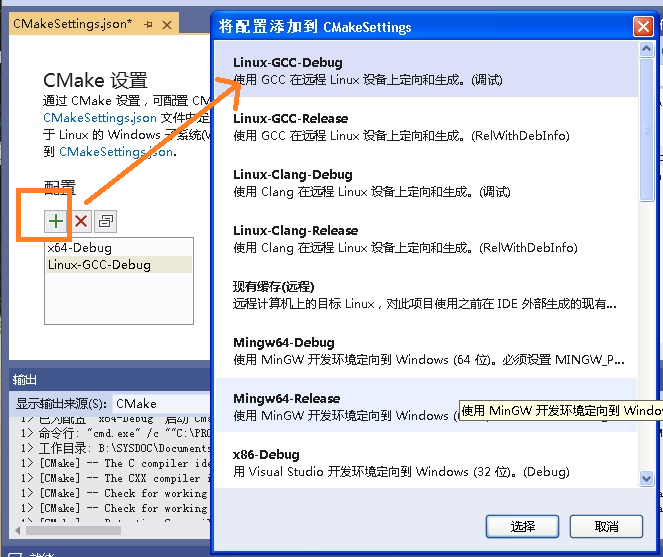Viewport: 663px width, 557px height.
Task: Choose the Mingw64-Debug template
Action: click(x=426, y=351)
